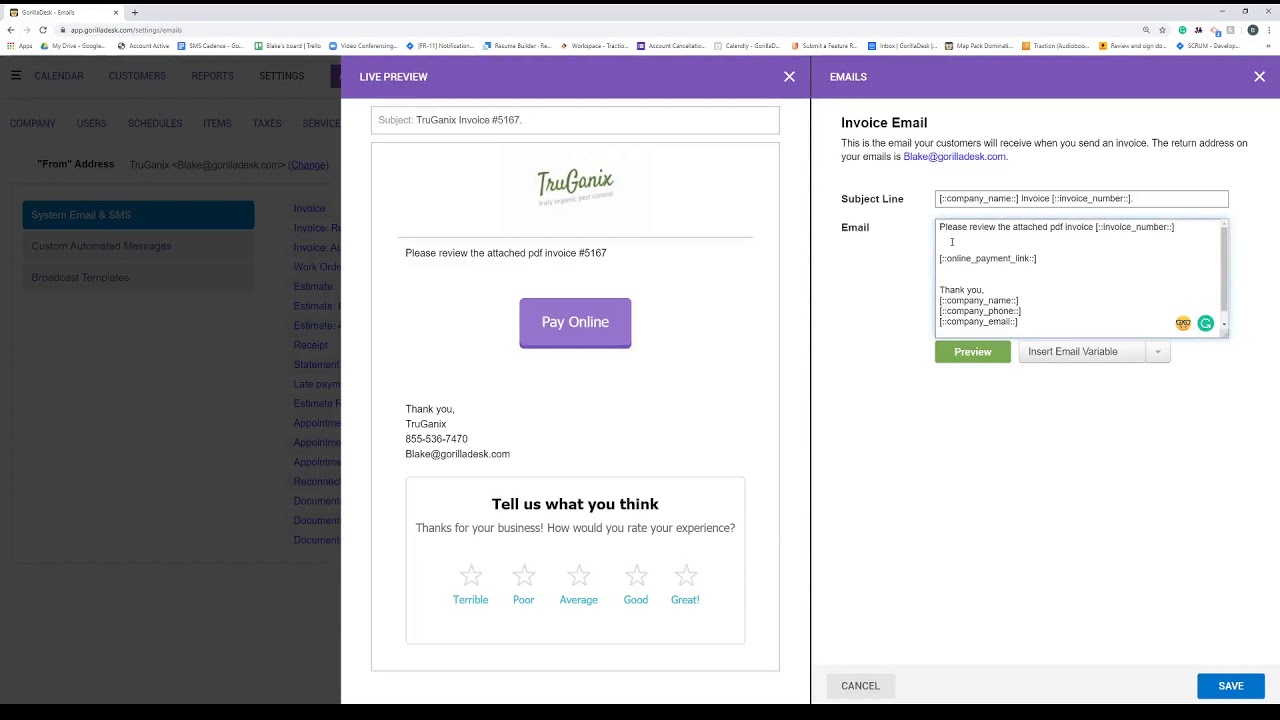Switch to Company settings tab
The height and width of the screenshot is (720, 1280).
coord(33,124)
